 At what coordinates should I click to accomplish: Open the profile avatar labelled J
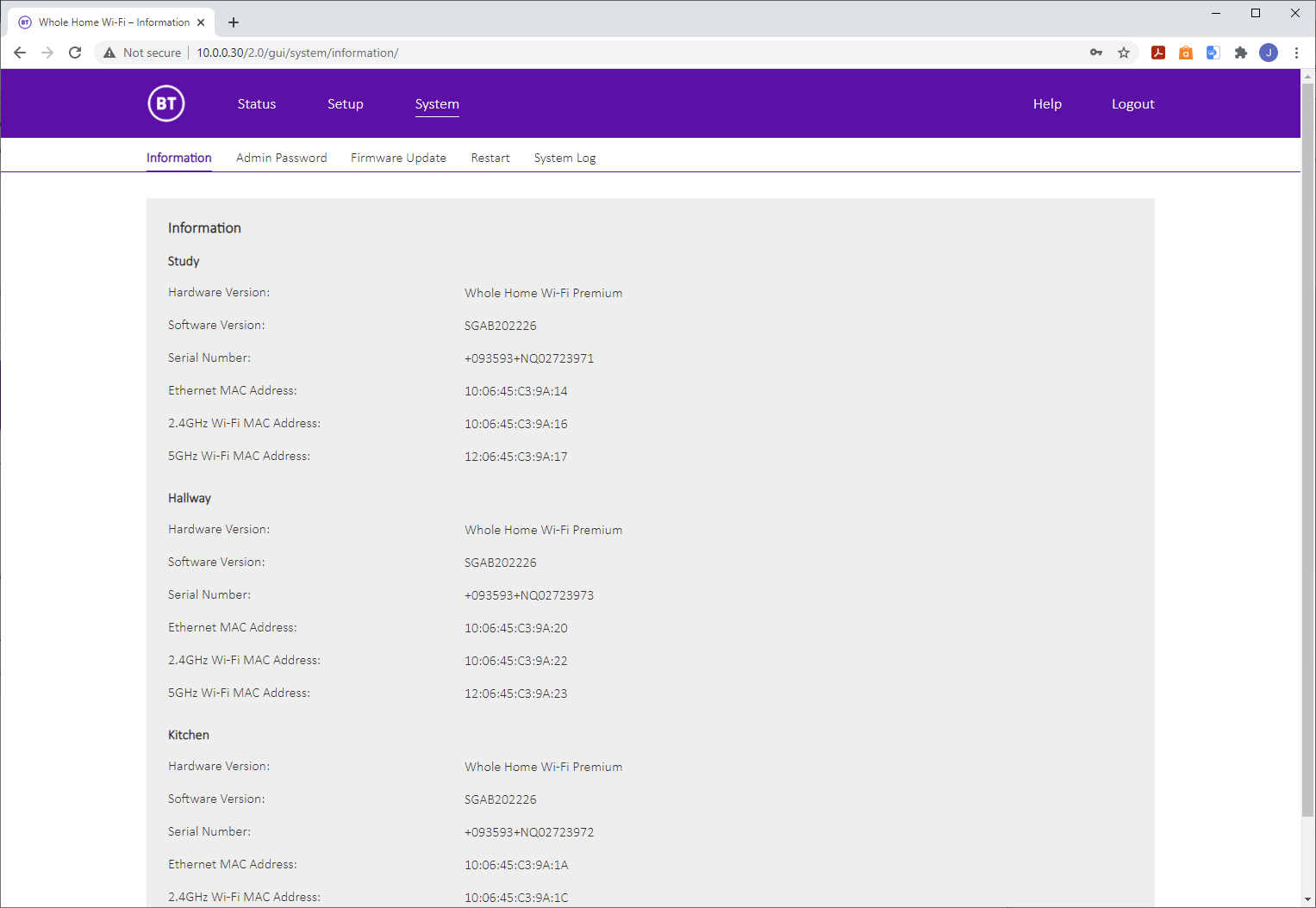(x=1269, y=53)
